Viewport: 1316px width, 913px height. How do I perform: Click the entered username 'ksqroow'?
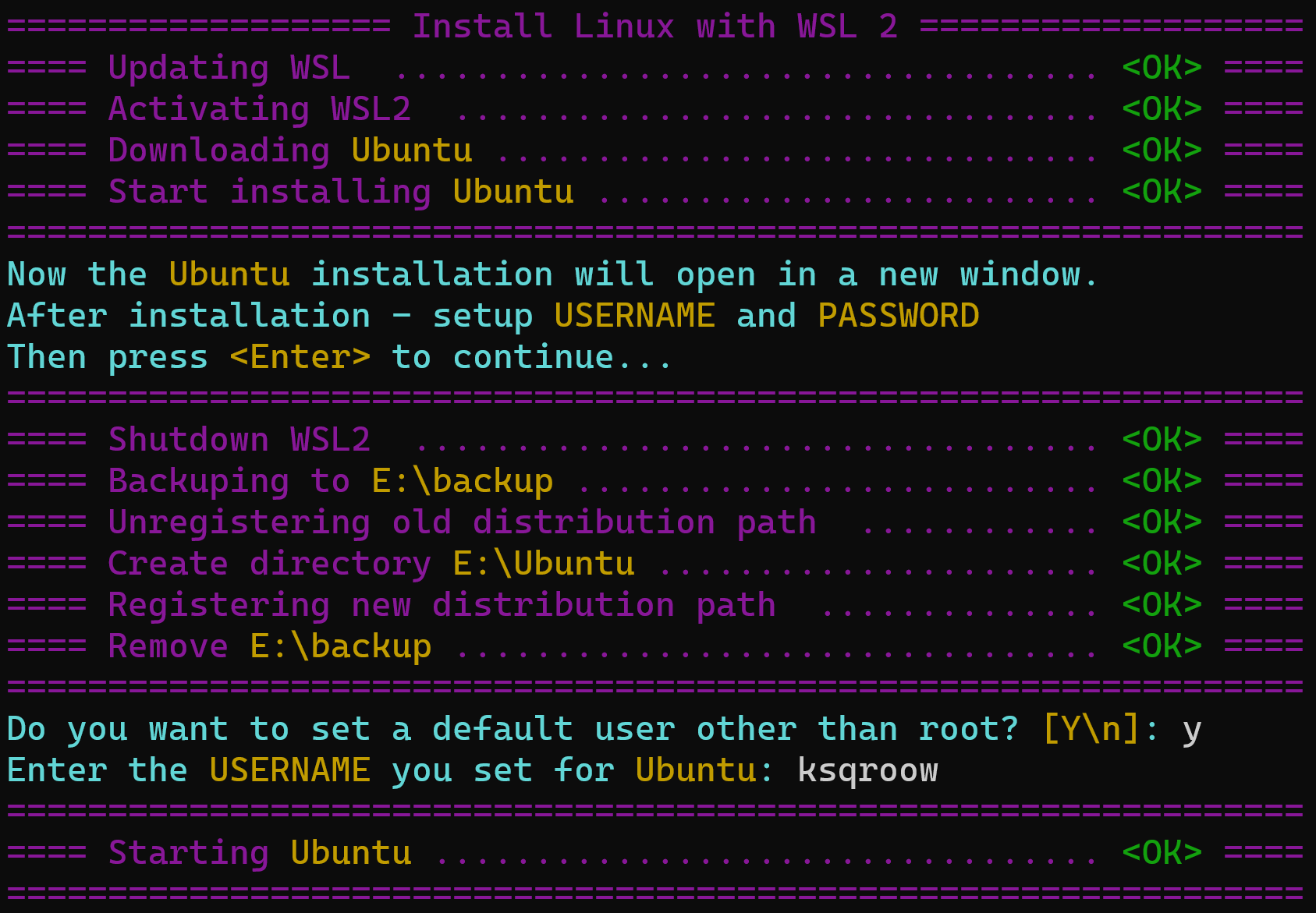867,770
